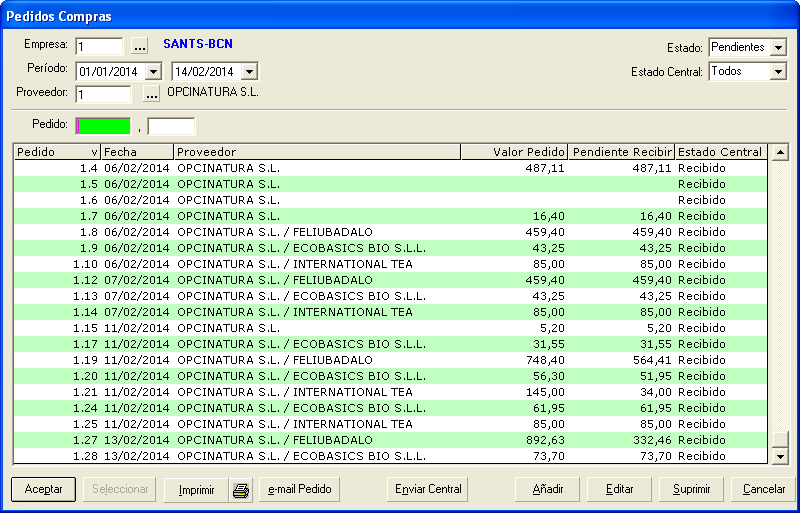
Task: Focus the second Pedido number field
Action: point(171,126)
